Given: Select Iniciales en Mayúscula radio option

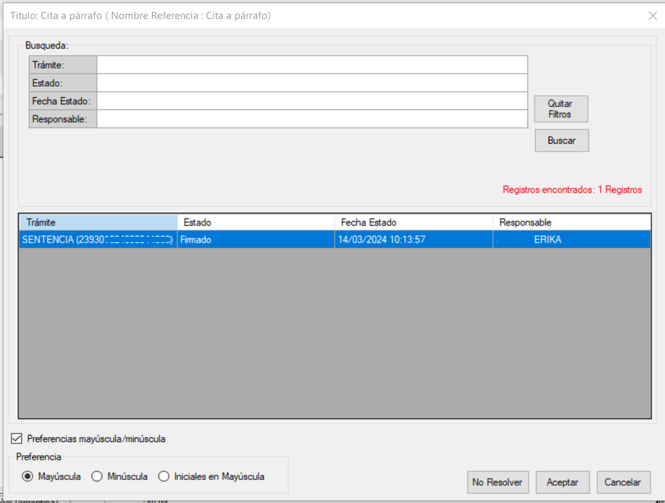Looking at the screenshot, I should tap(164, 477).
